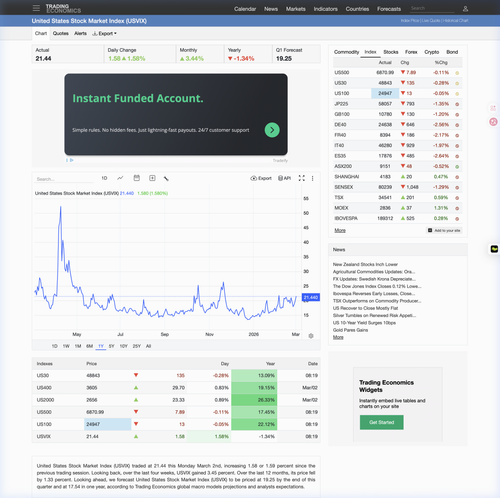Select the 1M chart range

click(x=78, y=346)
